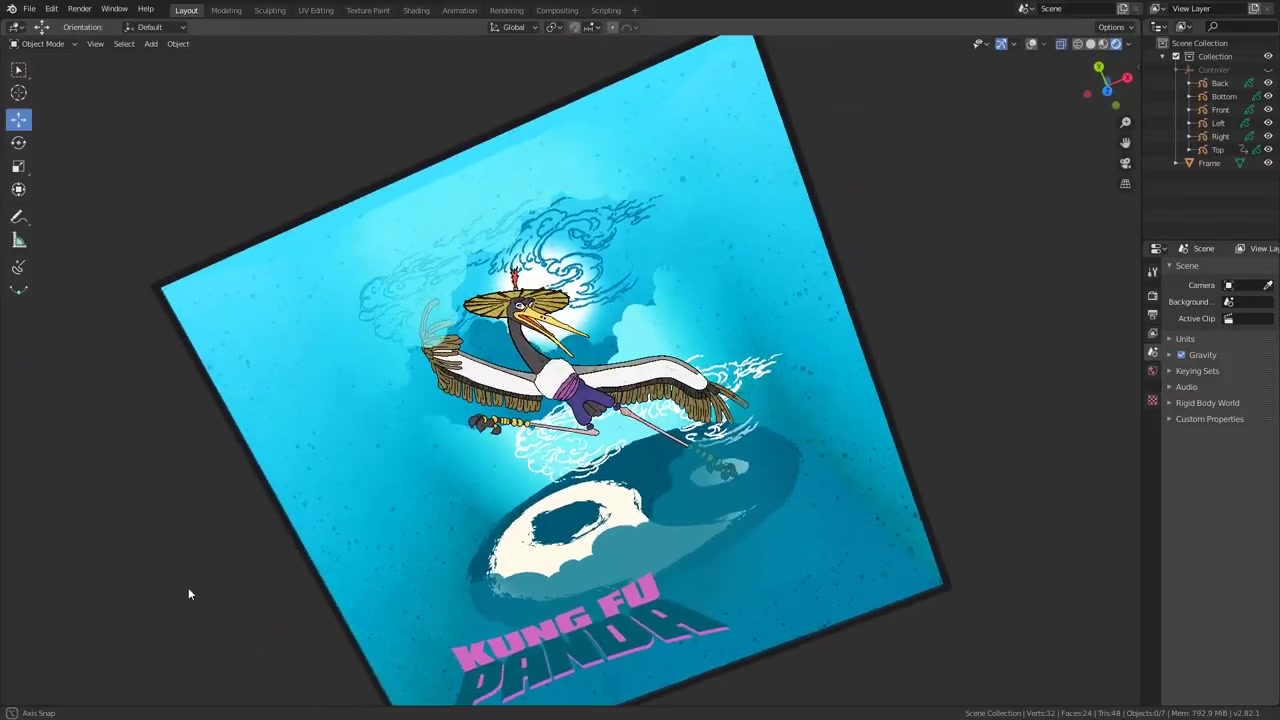Screen dimensions: 1280x720
Task: Open the viewport Add menu
Action: tap(151, 44)
